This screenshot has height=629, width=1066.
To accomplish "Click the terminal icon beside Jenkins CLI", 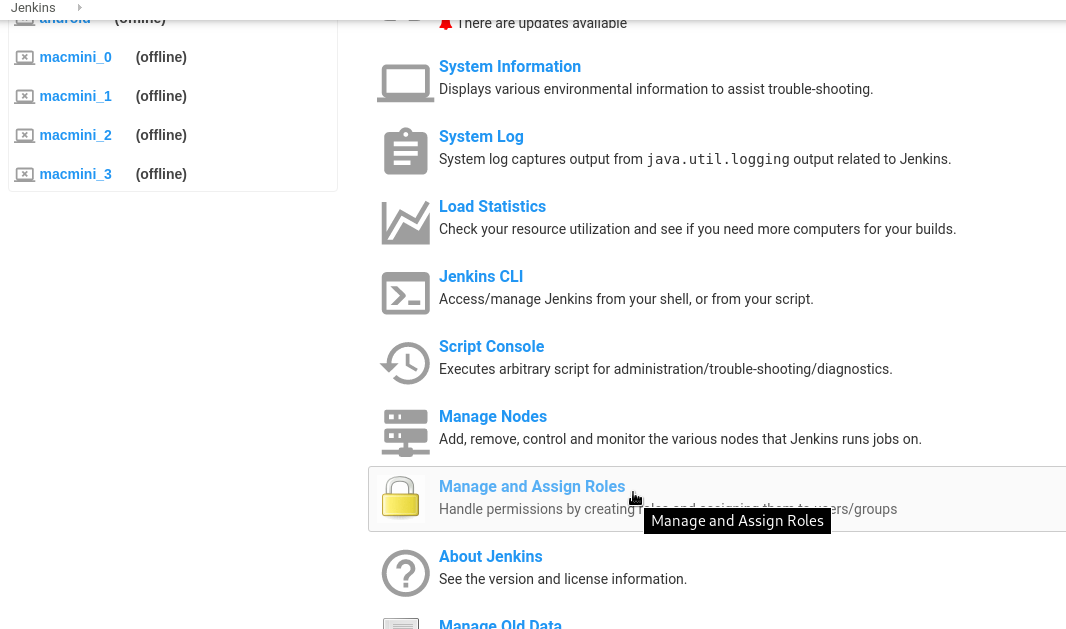I will coord(405,293).
